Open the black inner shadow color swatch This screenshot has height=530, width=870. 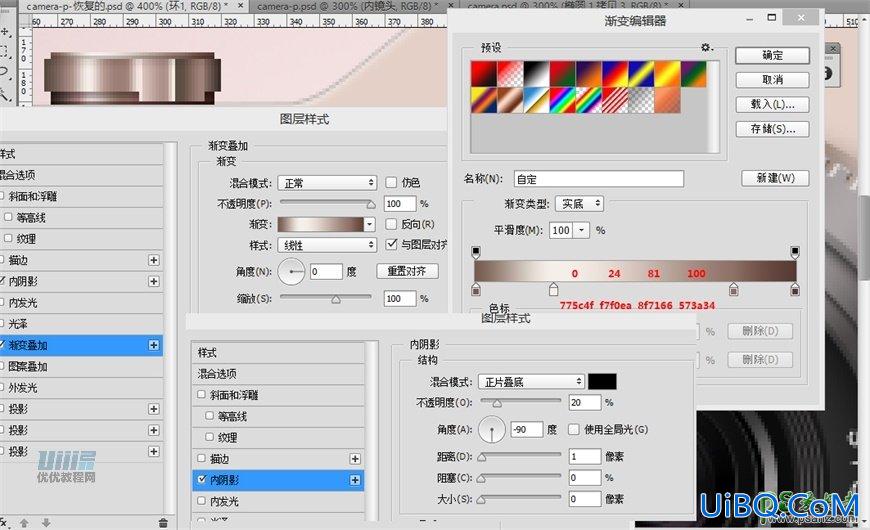pyautogui.click(x=602, y=381)
